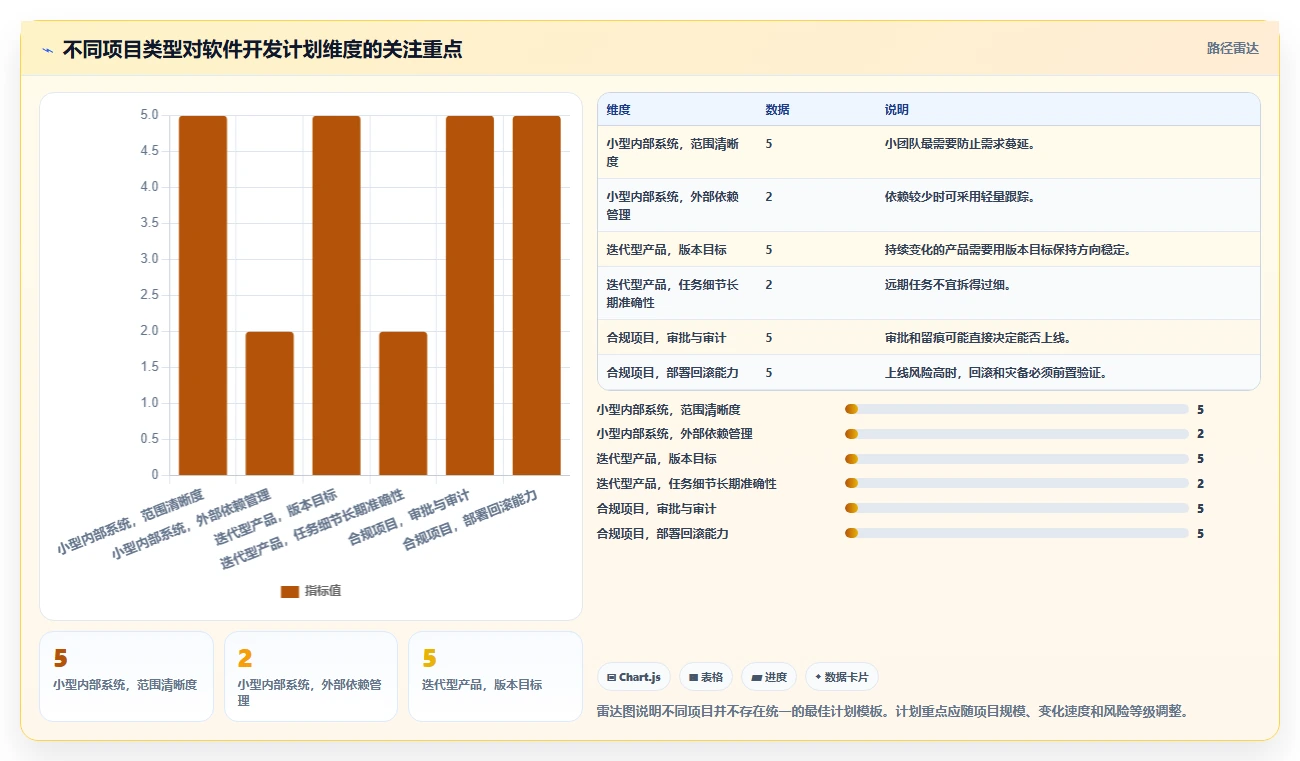Click the 表格 chip
This screenshot has height=761, width=1300.
point(706,677)
